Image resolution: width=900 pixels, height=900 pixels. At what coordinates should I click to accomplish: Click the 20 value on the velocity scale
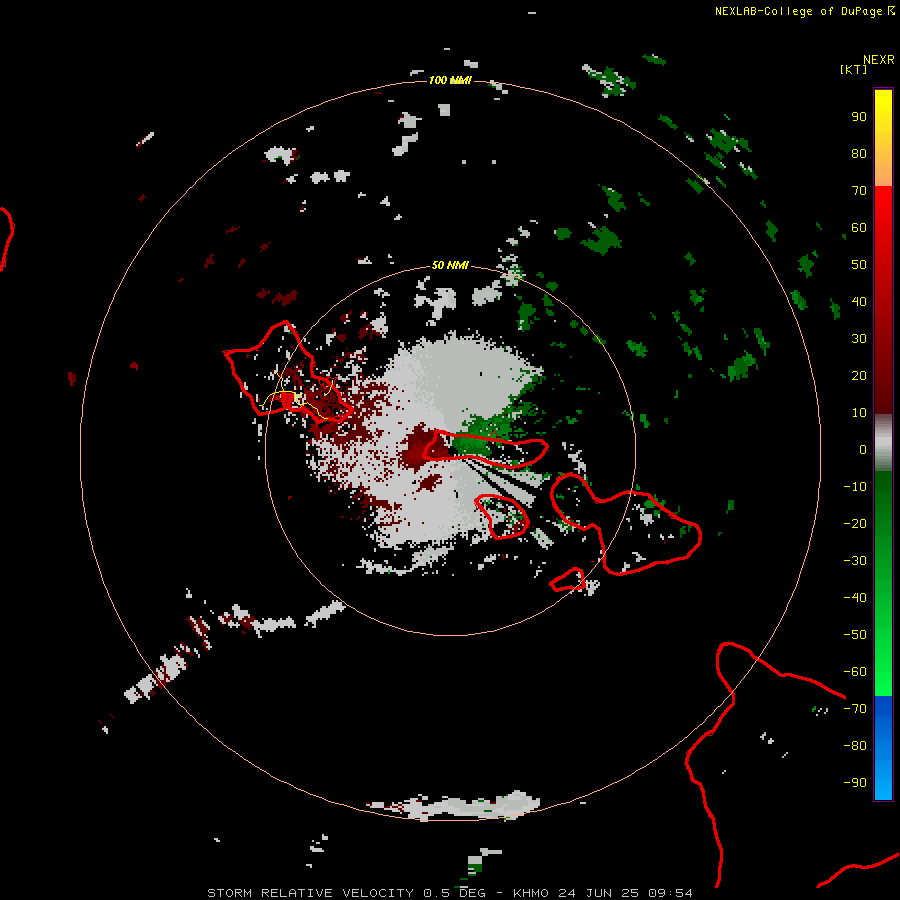[859, 375]
